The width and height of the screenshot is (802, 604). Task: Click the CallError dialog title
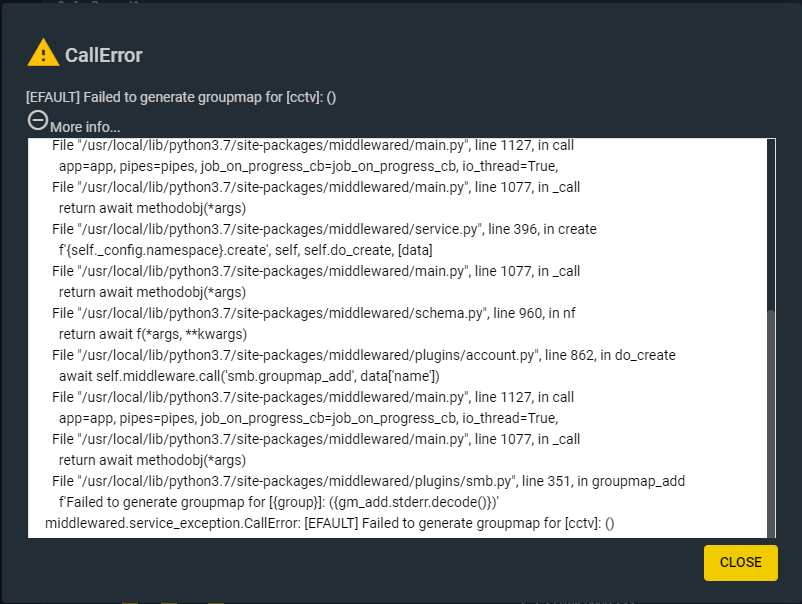coord(103,55)
